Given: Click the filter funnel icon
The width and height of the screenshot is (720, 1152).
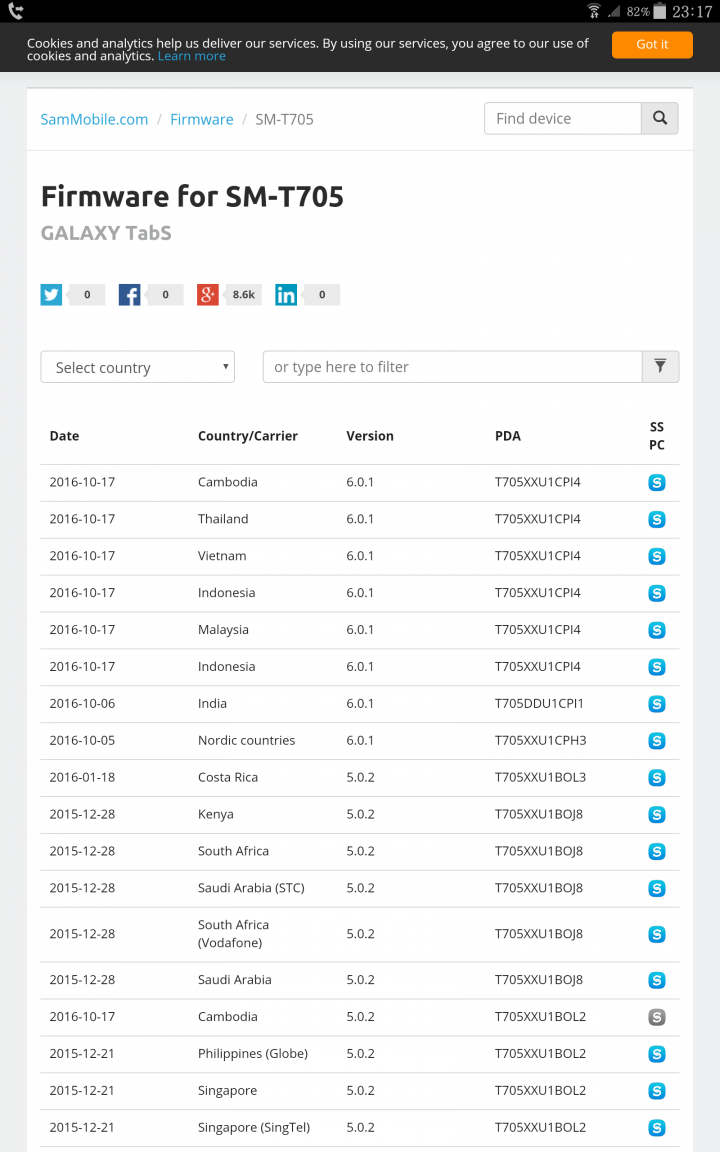Looking at the screenshot, I should point(660,367).
